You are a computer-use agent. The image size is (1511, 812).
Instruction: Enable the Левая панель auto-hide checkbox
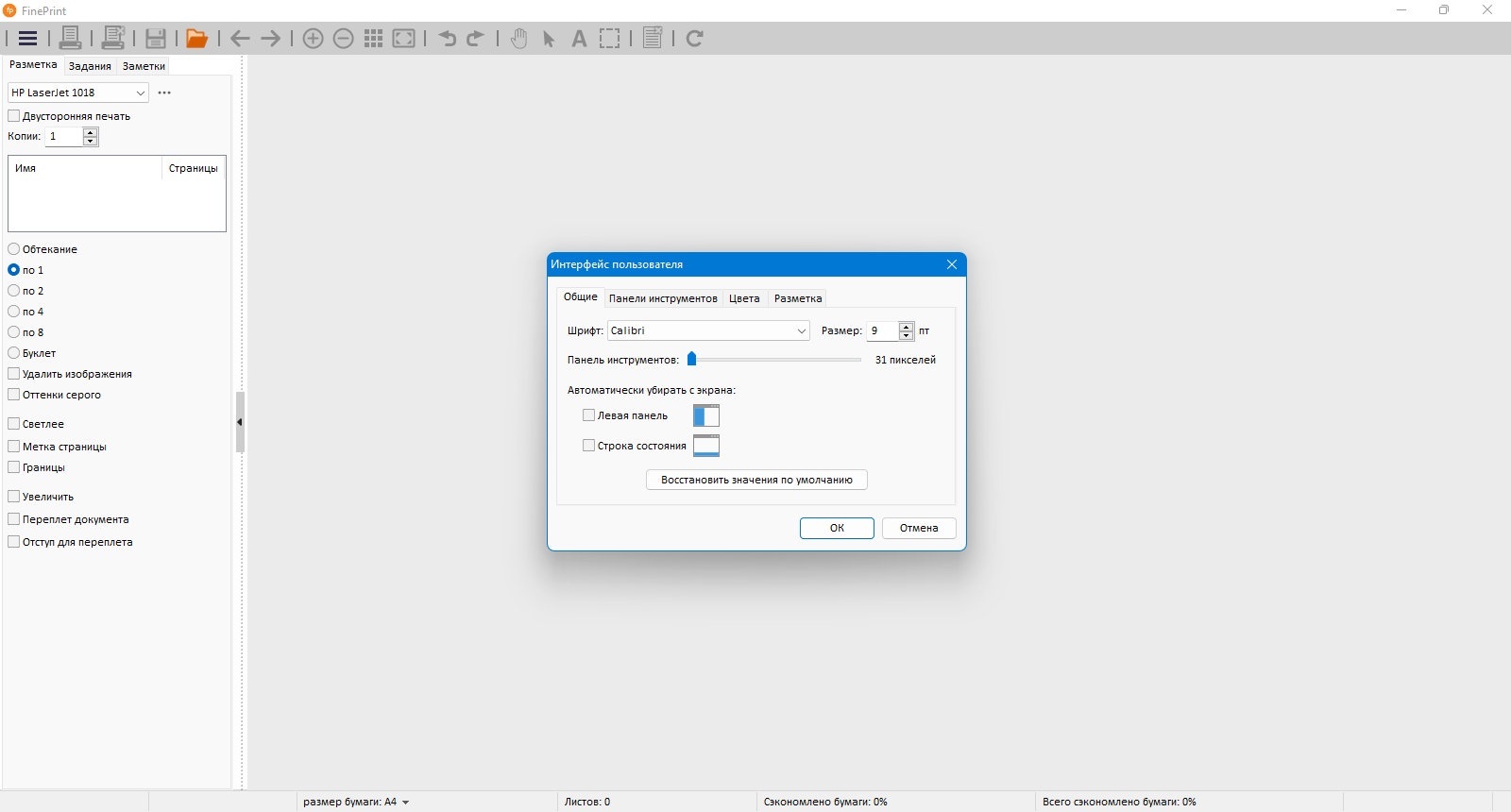tap(589, 415)
